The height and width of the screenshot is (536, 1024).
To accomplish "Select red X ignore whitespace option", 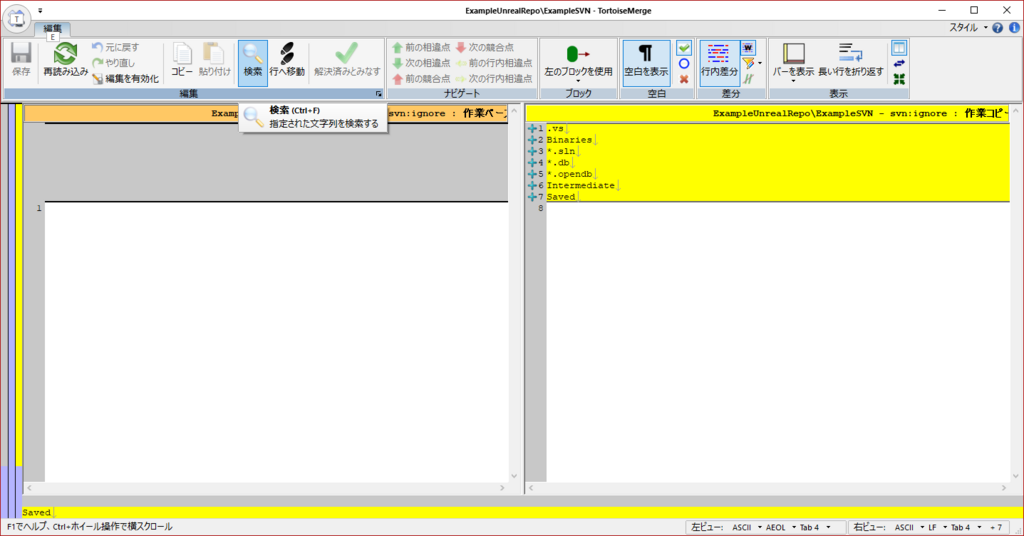I will coord(684,79).
